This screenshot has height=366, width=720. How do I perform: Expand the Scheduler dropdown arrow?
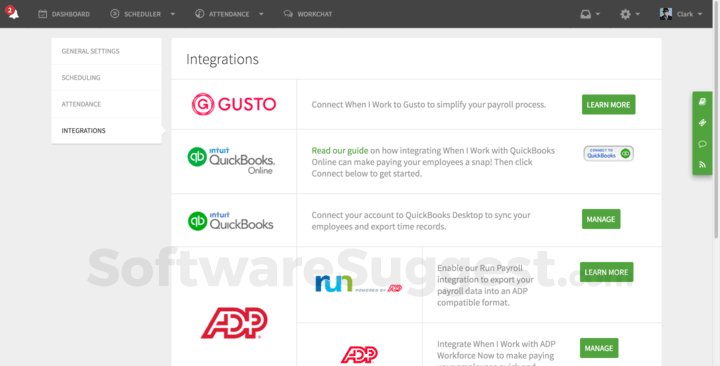[173, 14]
